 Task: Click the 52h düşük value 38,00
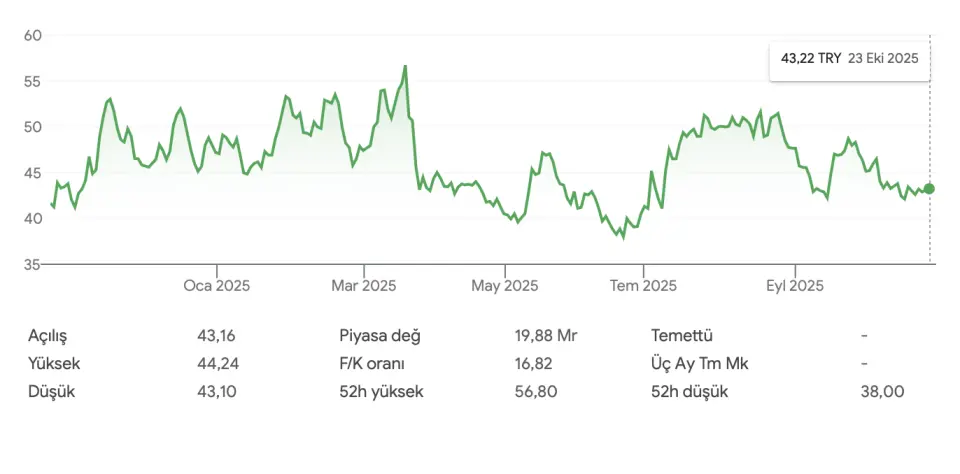(x=883, y=391)
